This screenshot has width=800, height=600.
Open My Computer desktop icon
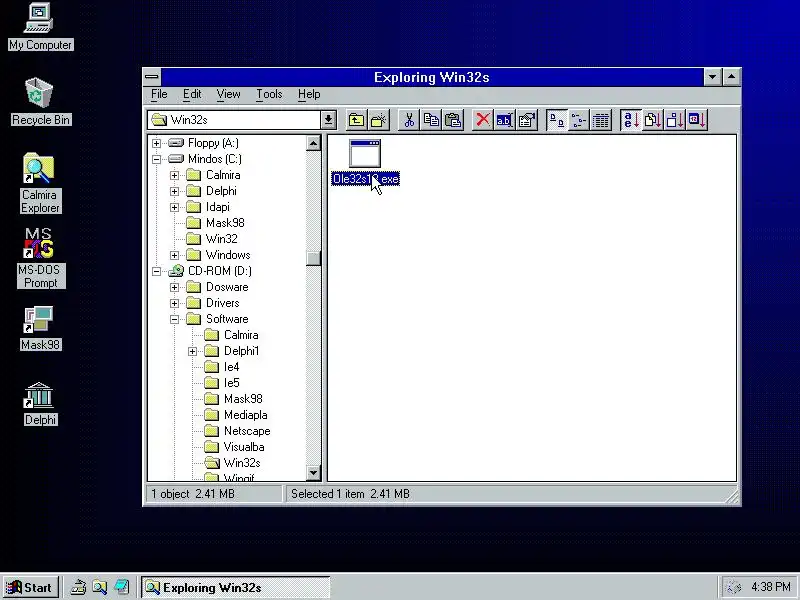(40, 27)
